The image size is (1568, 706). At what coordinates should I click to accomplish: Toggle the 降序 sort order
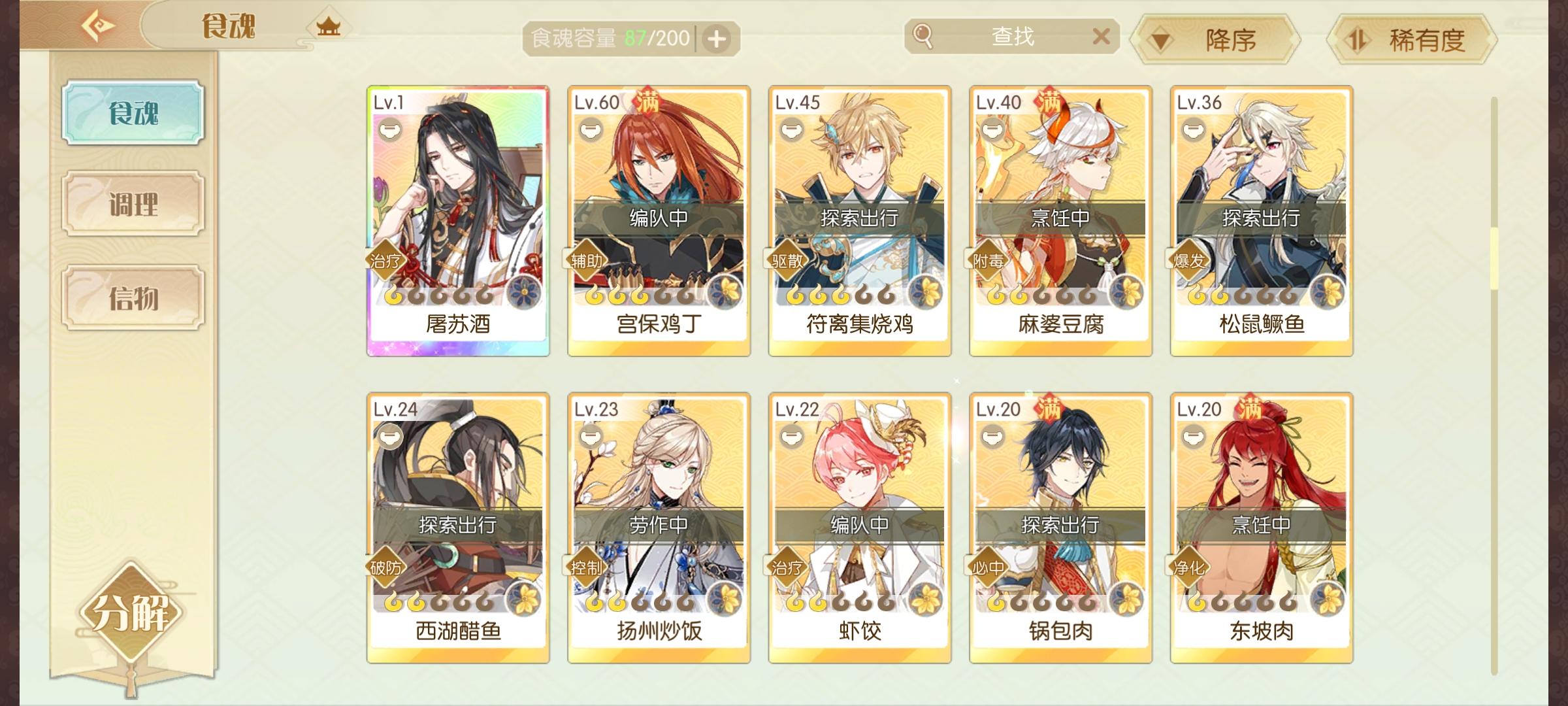[1215, 41]
